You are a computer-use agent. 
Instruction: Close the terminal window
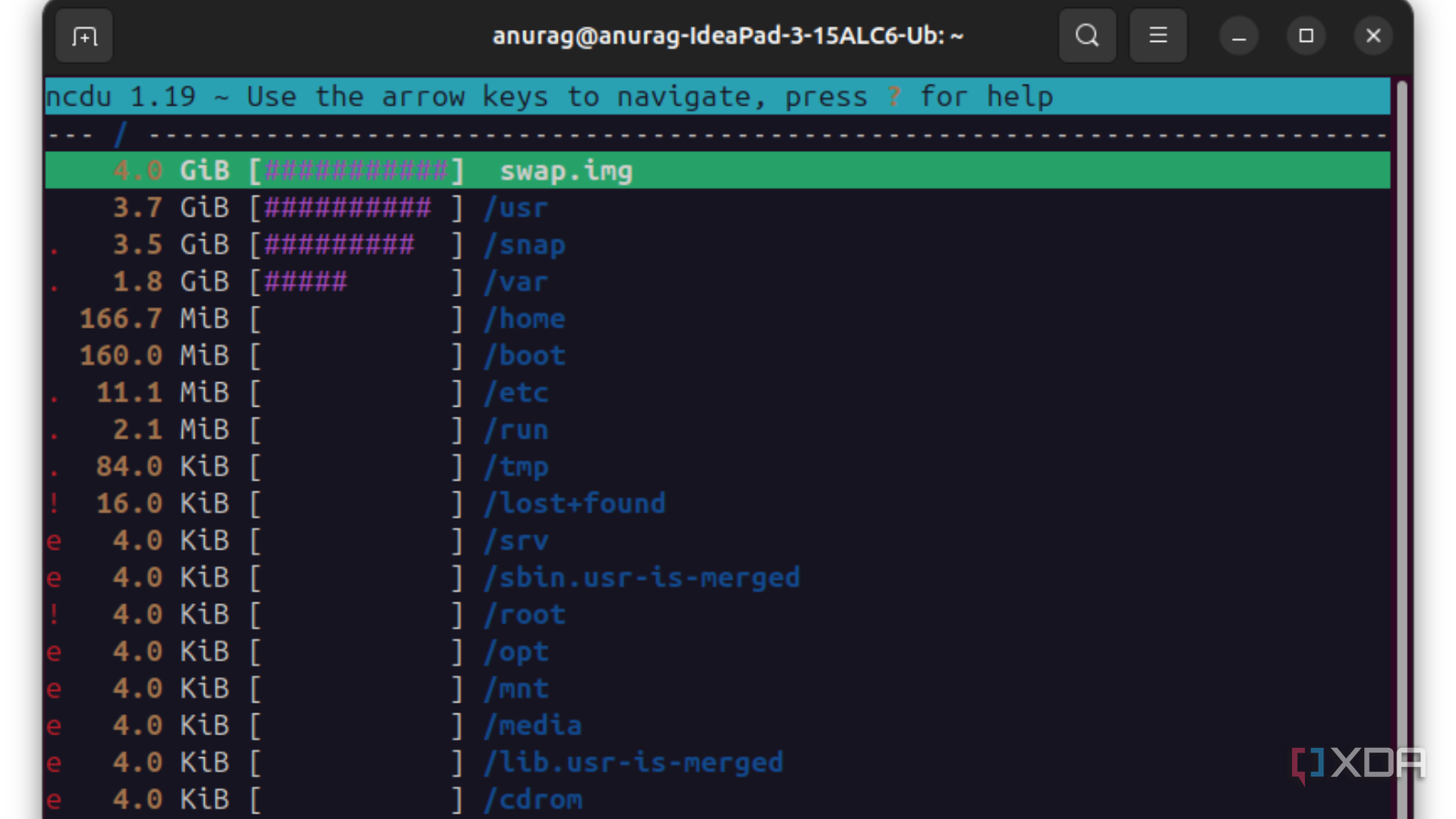point(1373,36)
